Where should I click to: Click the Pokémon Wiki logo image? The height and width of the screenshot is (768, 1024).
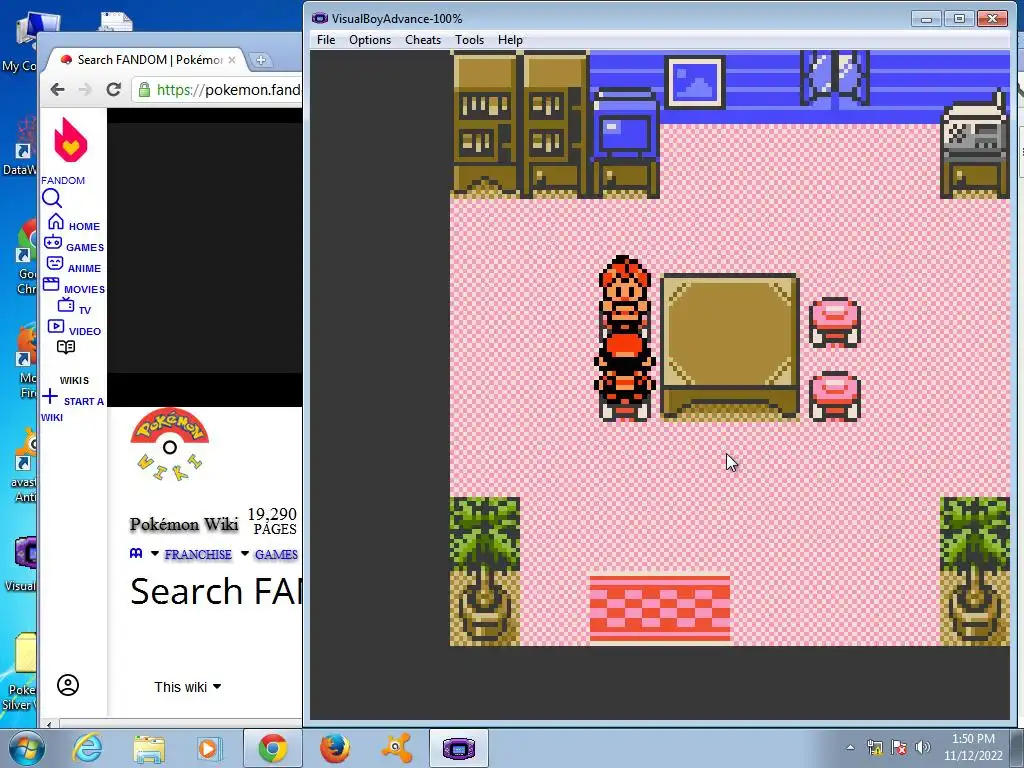(170, 445)
